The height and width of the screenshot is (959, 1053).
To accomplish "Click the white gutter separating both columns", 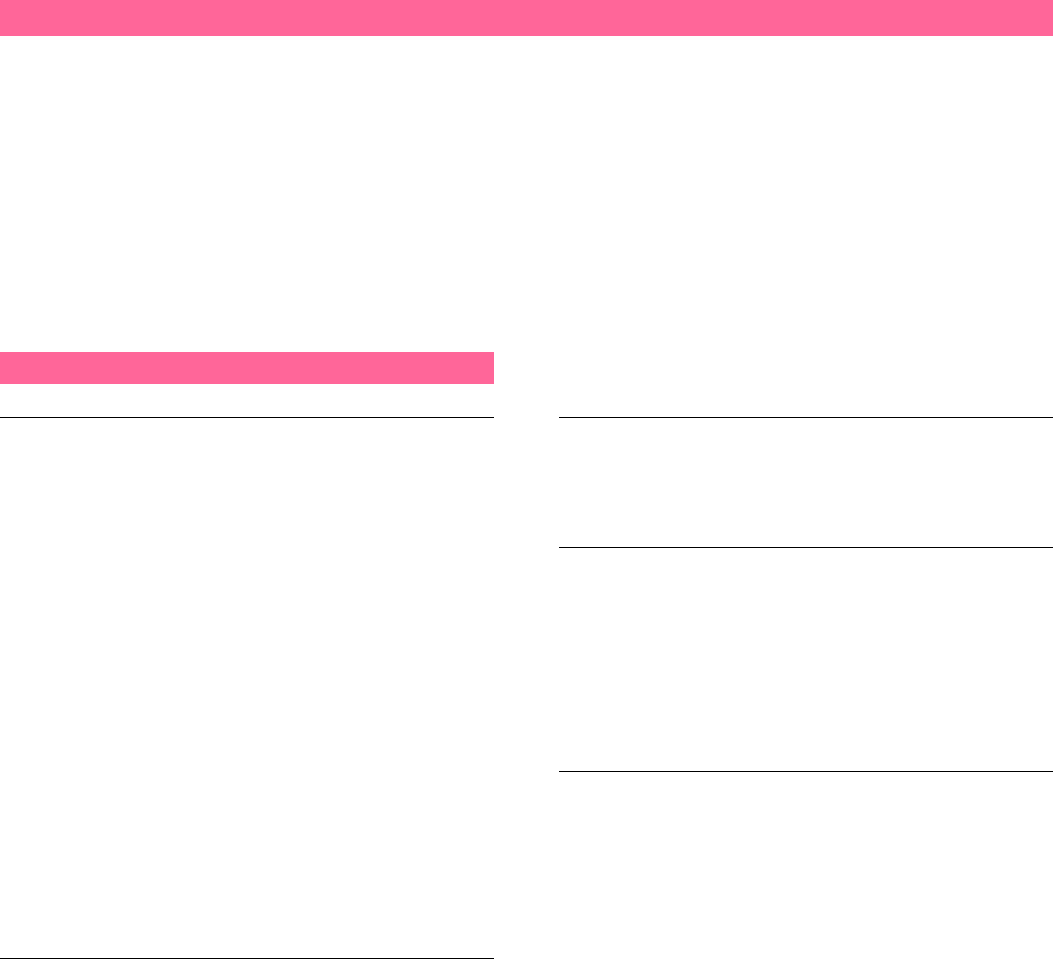I will pos(526,672).
